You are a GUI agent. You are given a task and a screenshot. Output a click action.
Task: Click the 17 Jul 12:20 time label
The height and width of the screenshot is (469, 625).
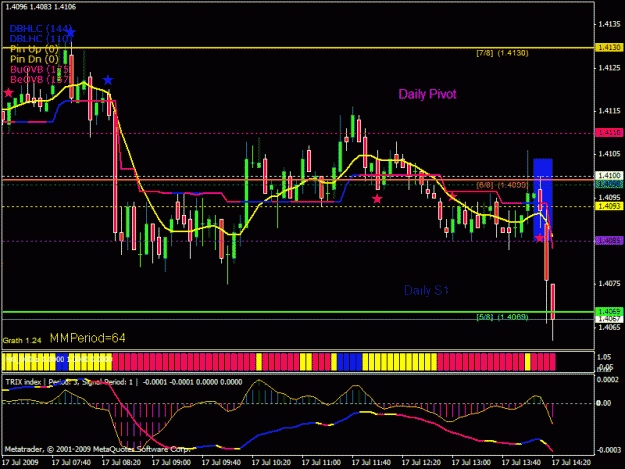421,463
